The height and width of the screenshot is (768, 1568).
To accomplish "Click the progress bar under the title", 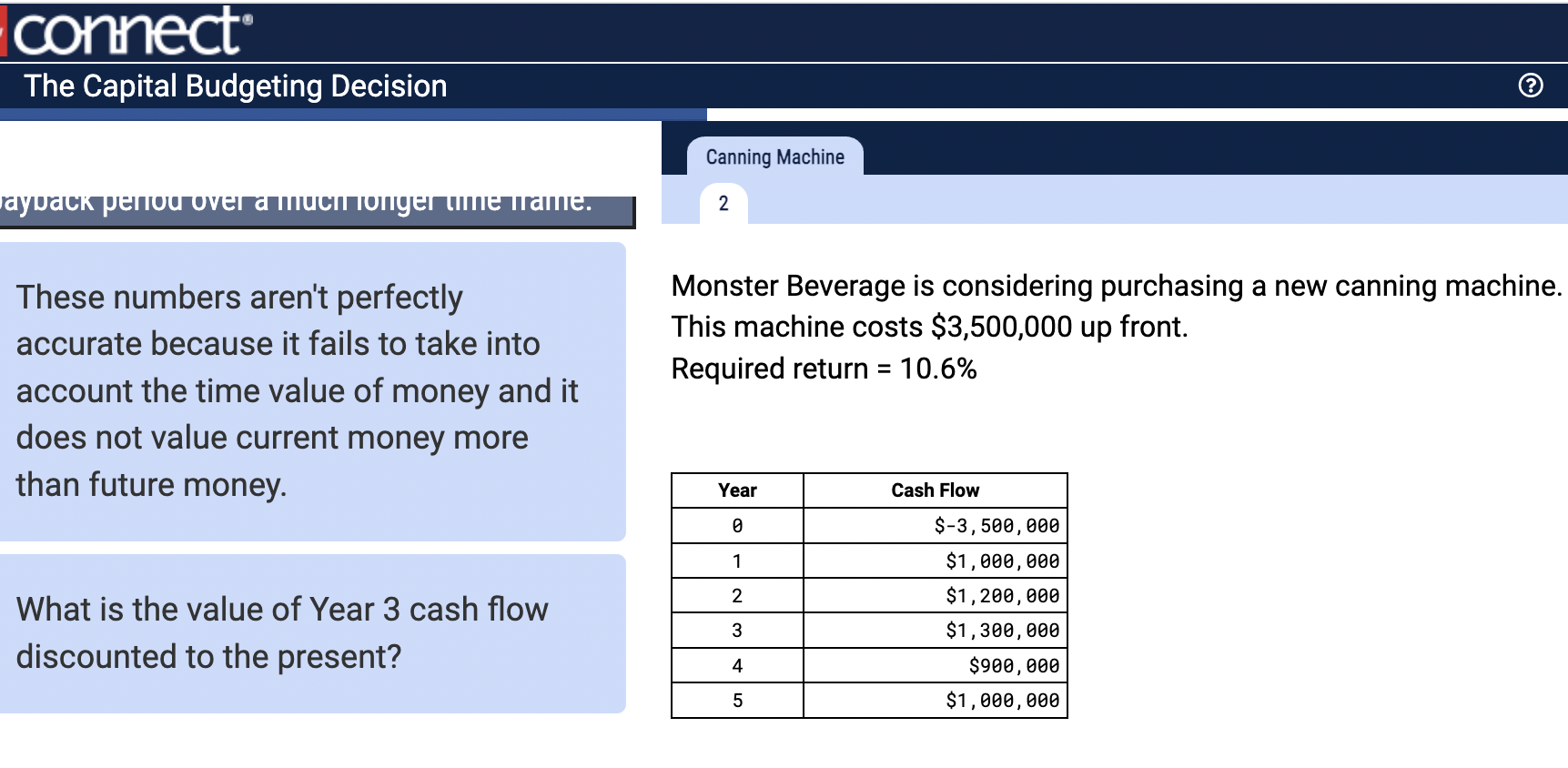I will (353, 115).
